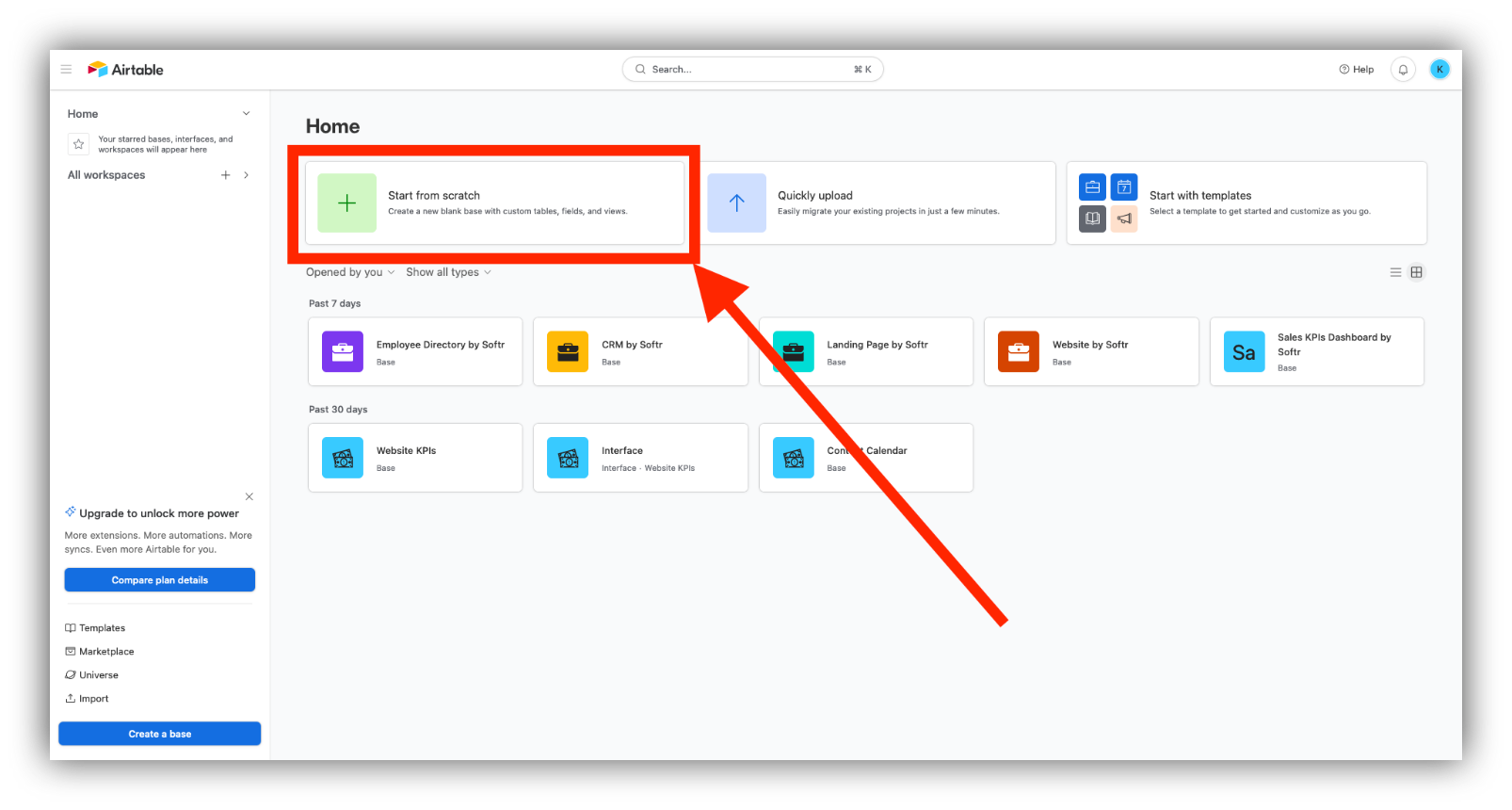Click Quickly upload card text
Screen dimensions: 1512x810
pos(815,196)
